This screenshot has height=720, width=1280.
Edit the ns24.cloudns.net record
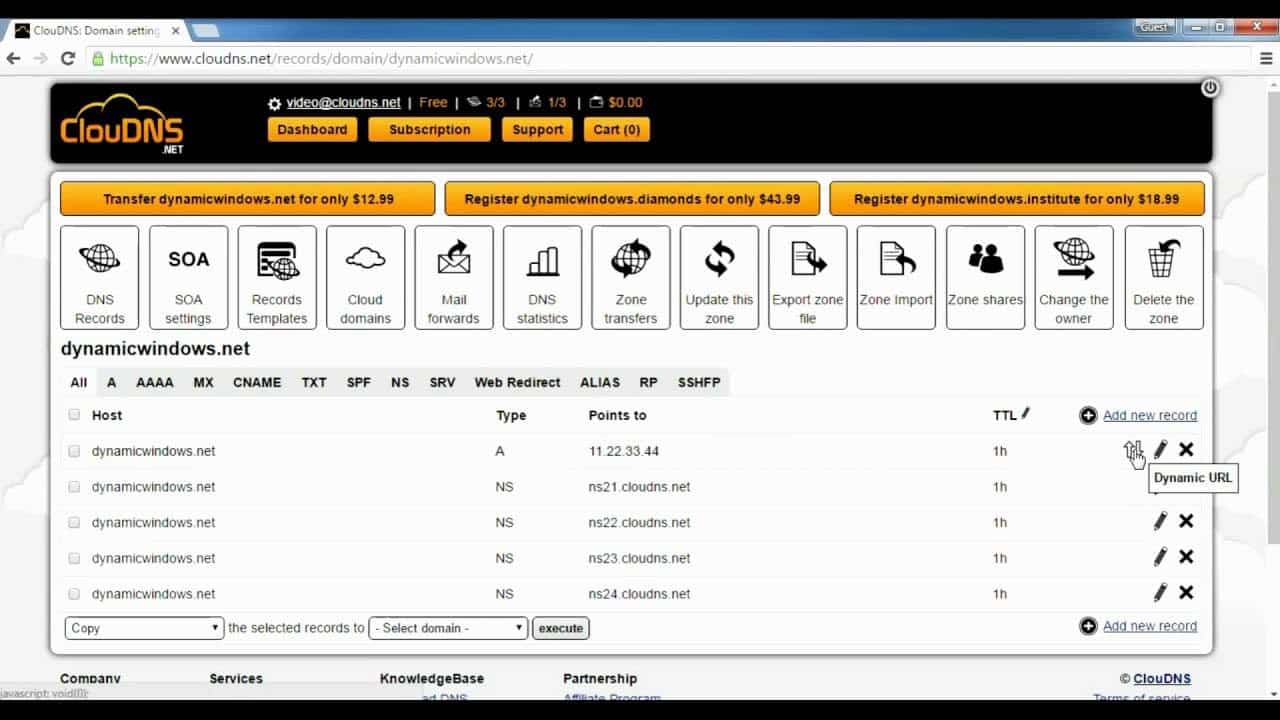(1160, 593)
